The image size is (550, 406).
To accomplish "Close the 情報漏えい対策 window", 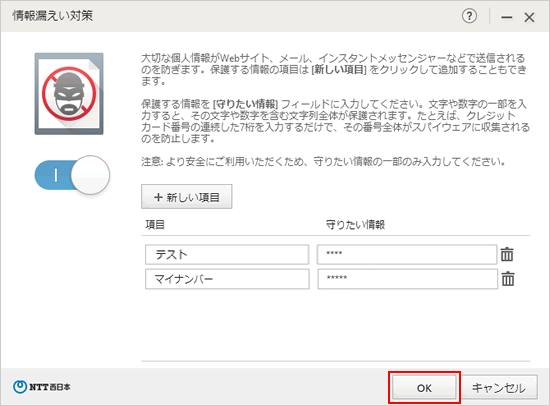I will (529, 17).
